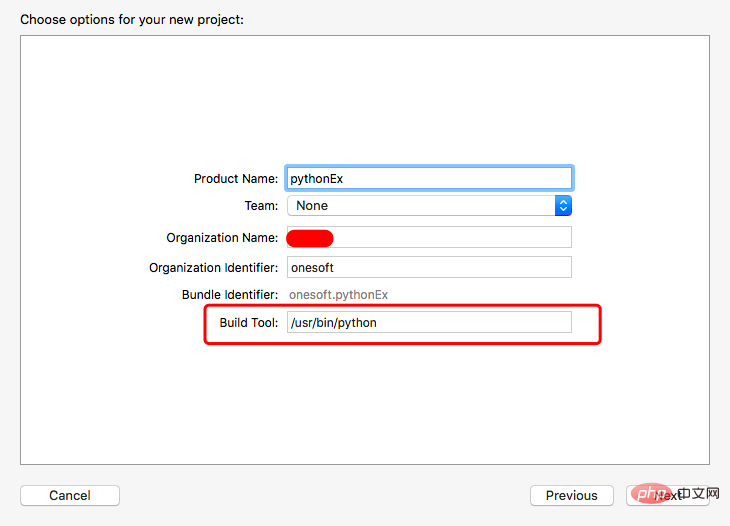Go back with the Previous button
This screenshot has width=730, height=526.
(571, 495)
